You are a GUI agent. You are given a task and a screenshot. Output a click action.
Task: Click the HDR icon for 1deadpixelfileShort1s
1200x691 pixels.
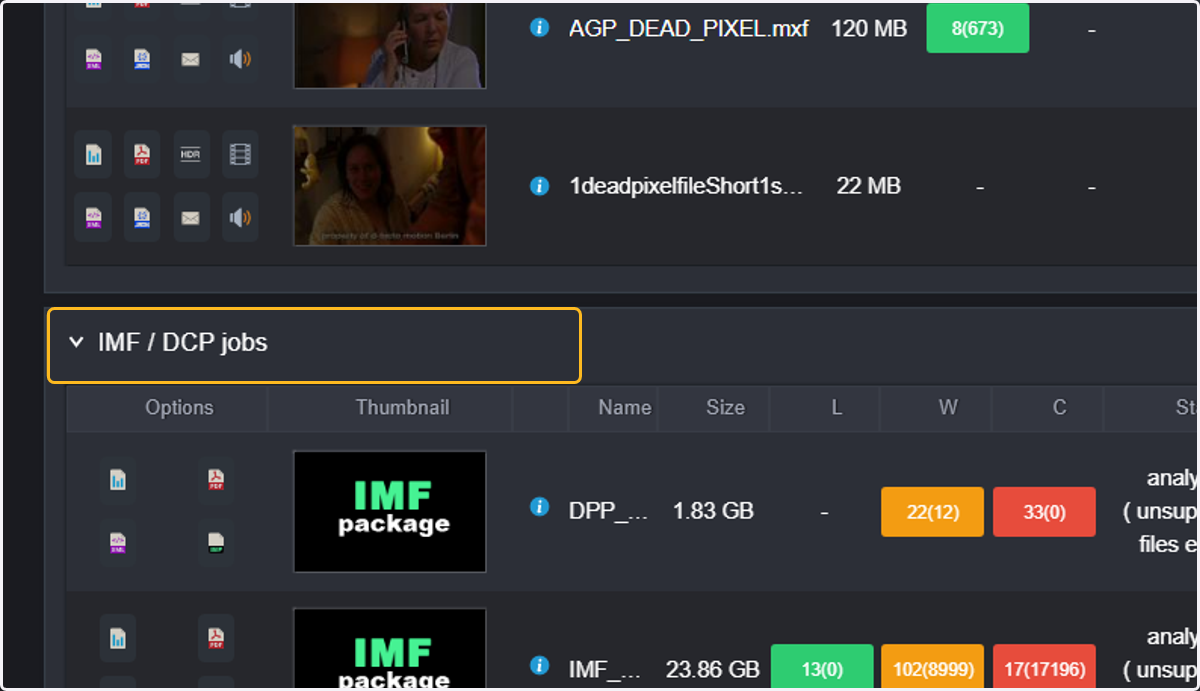(x=191, y=154)
